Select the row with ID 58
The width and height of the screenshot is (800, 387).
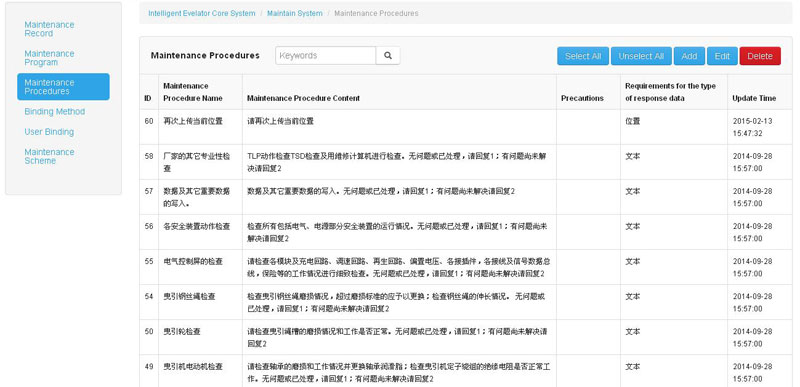[x=466, y=162]
